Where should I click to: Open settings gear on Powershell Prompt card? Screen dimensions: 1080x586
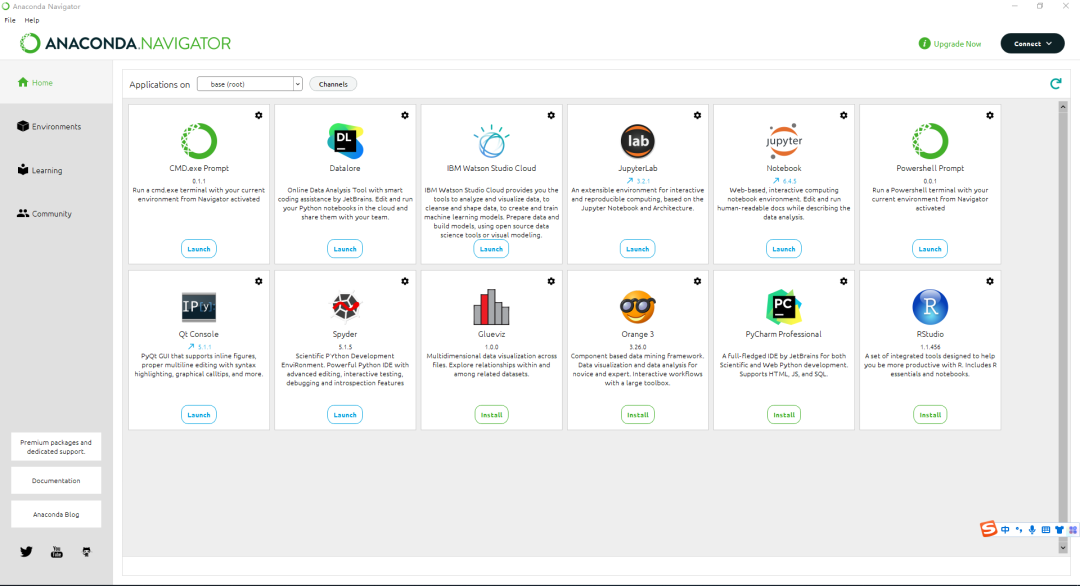(990, 116)
